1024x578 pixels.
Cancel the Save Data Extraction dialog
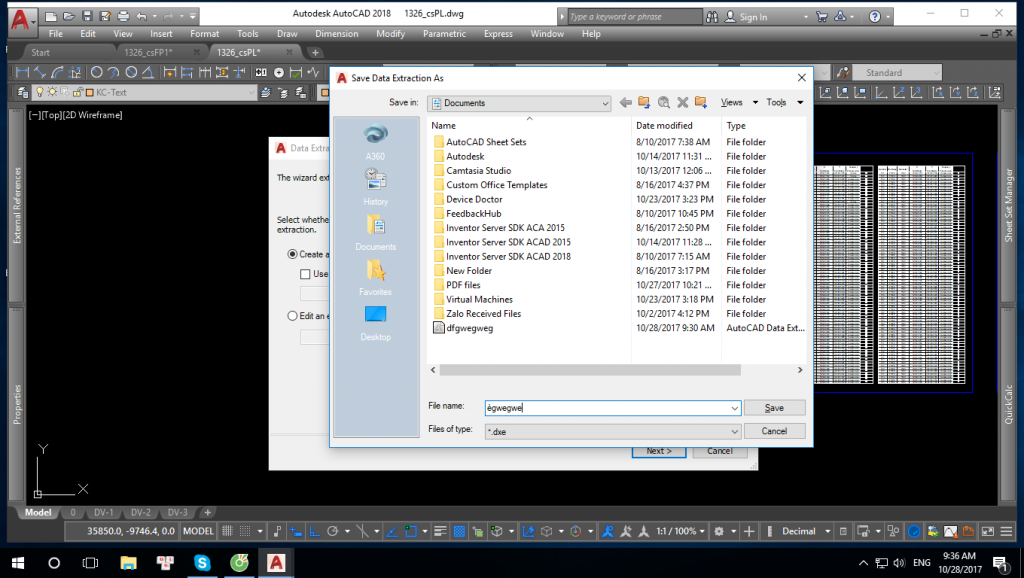click(x=775, y=431)
